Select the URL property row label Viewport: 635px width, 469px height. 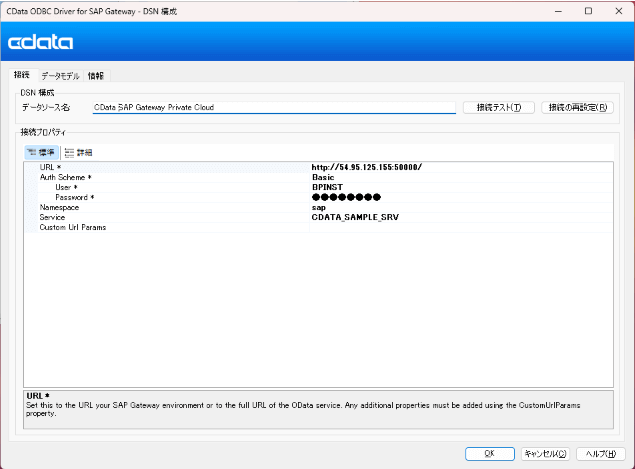click(x=50, y=167)
